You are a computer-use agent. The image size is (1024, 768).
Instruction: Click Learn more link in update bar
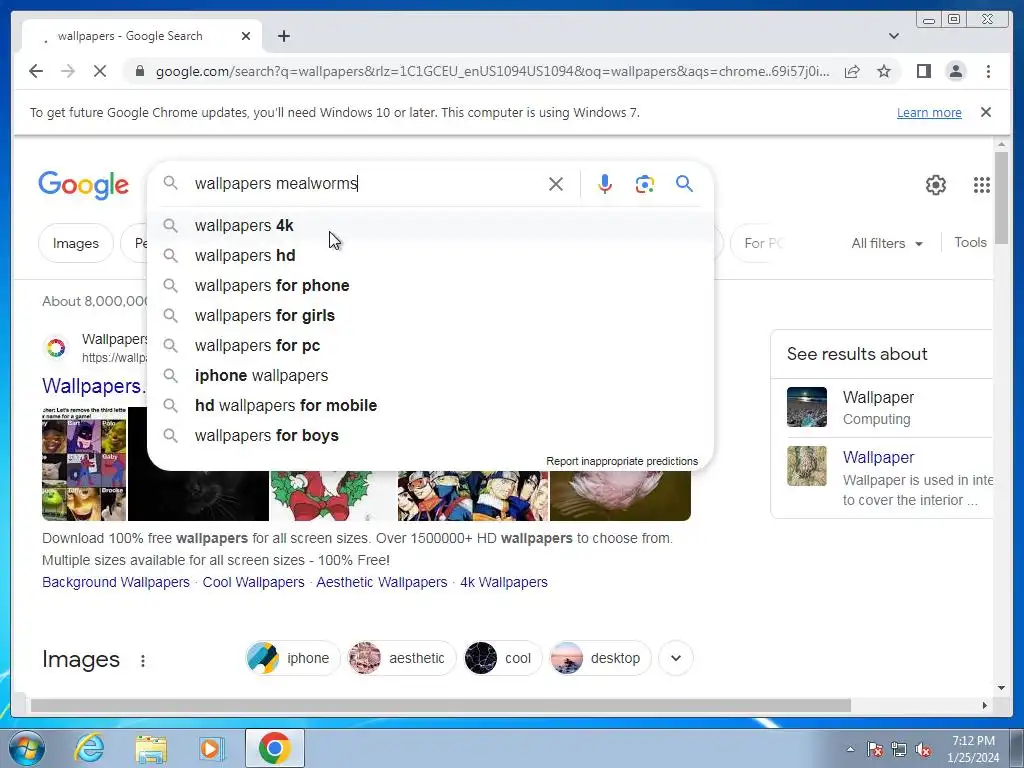[929, 112]
